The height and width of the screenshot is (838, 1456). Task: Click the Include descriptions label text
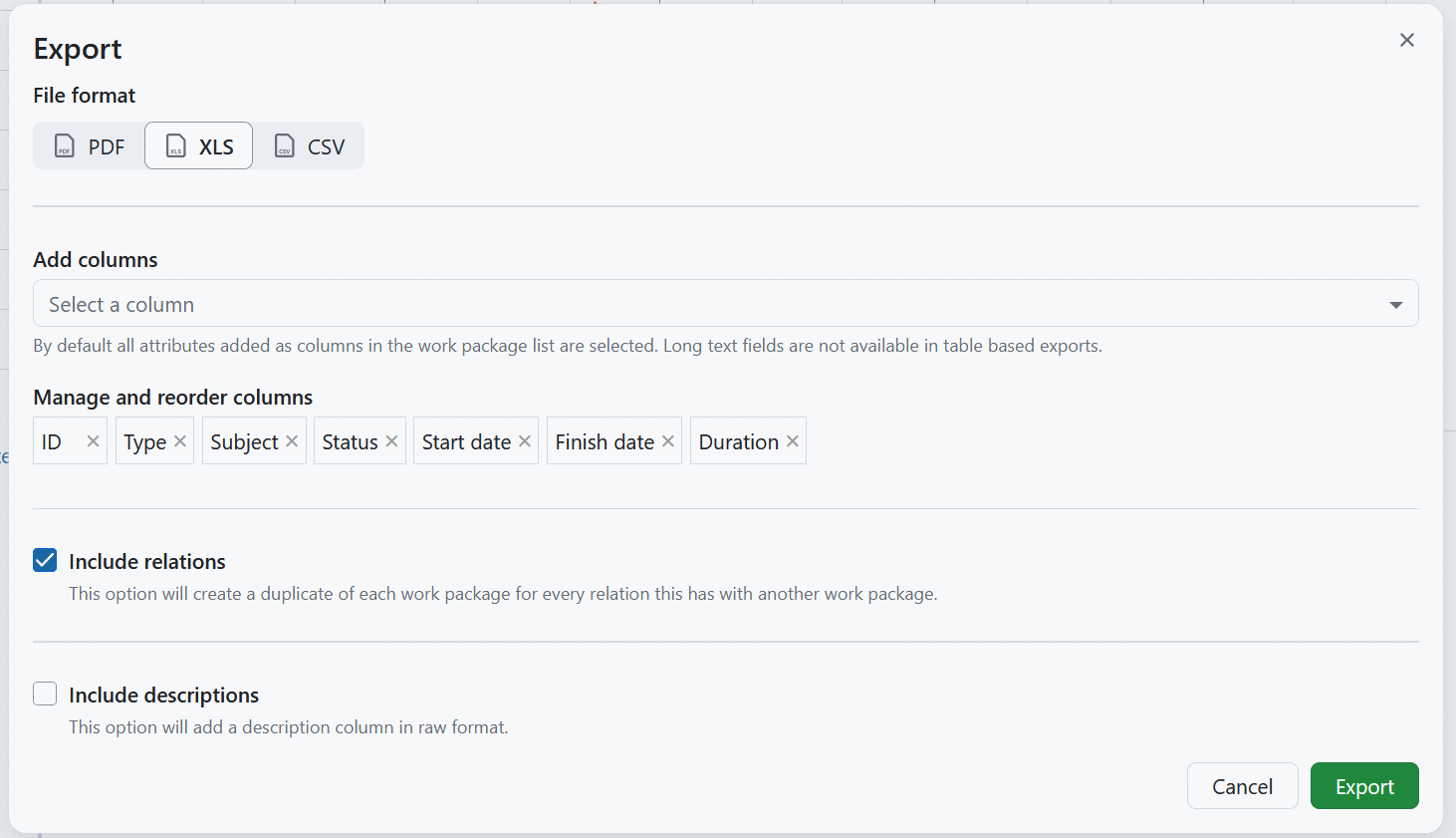[x=163, y=696]
